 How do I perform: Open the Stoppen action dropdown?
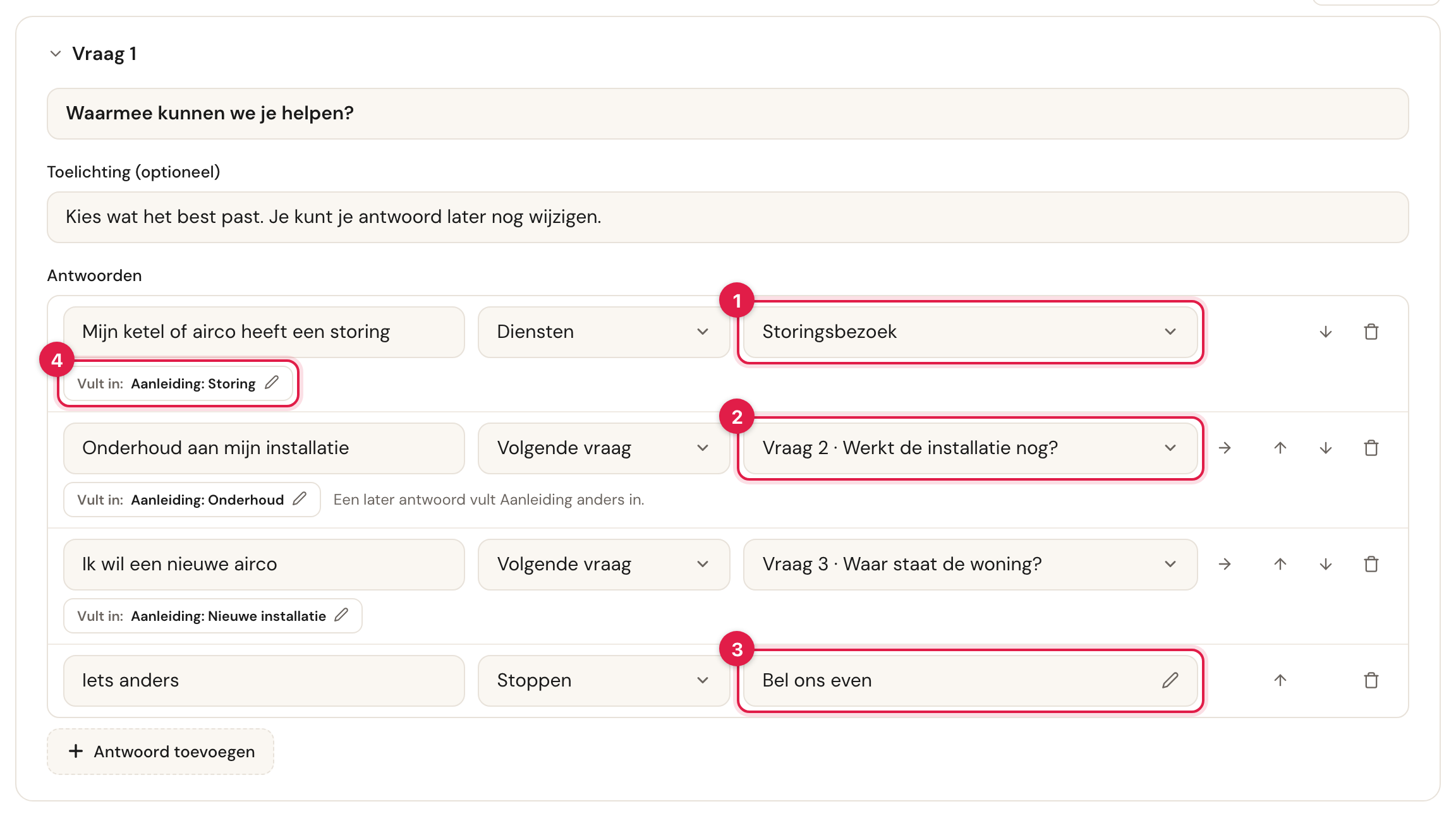click(x=604, y=680)
